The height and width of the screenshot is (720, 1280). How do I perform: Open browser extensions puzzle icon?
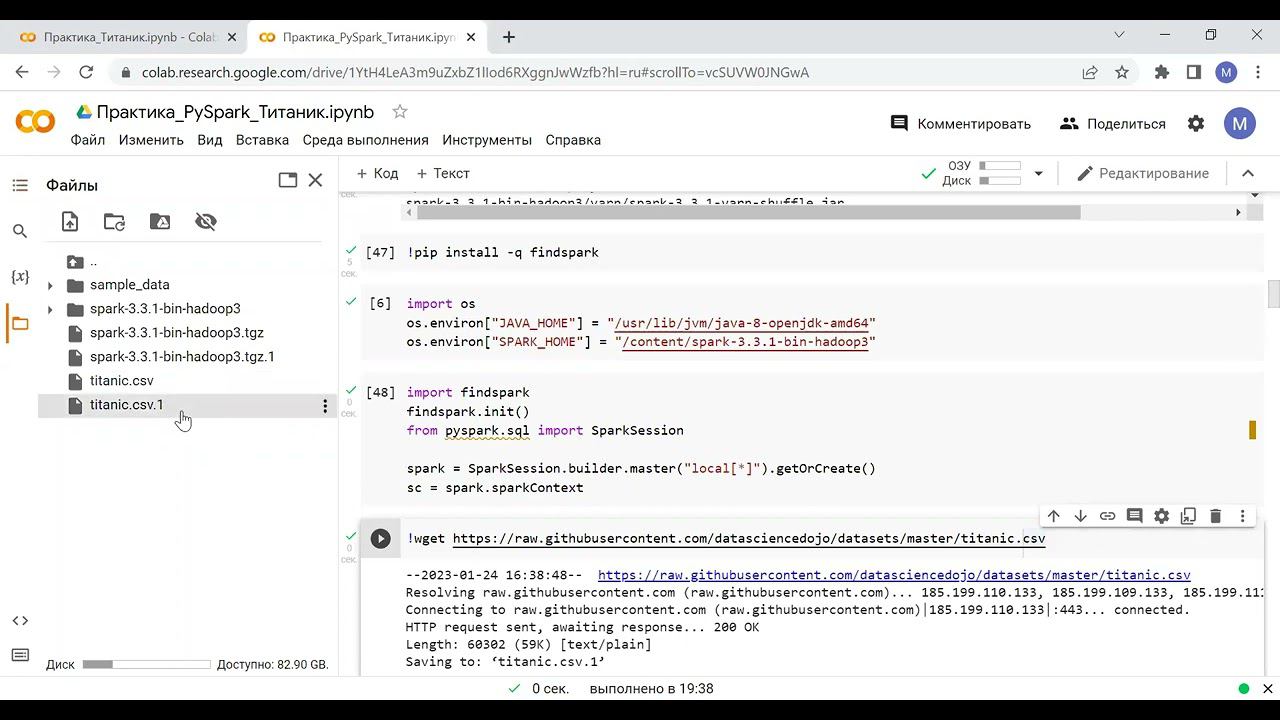[1162, 73]
